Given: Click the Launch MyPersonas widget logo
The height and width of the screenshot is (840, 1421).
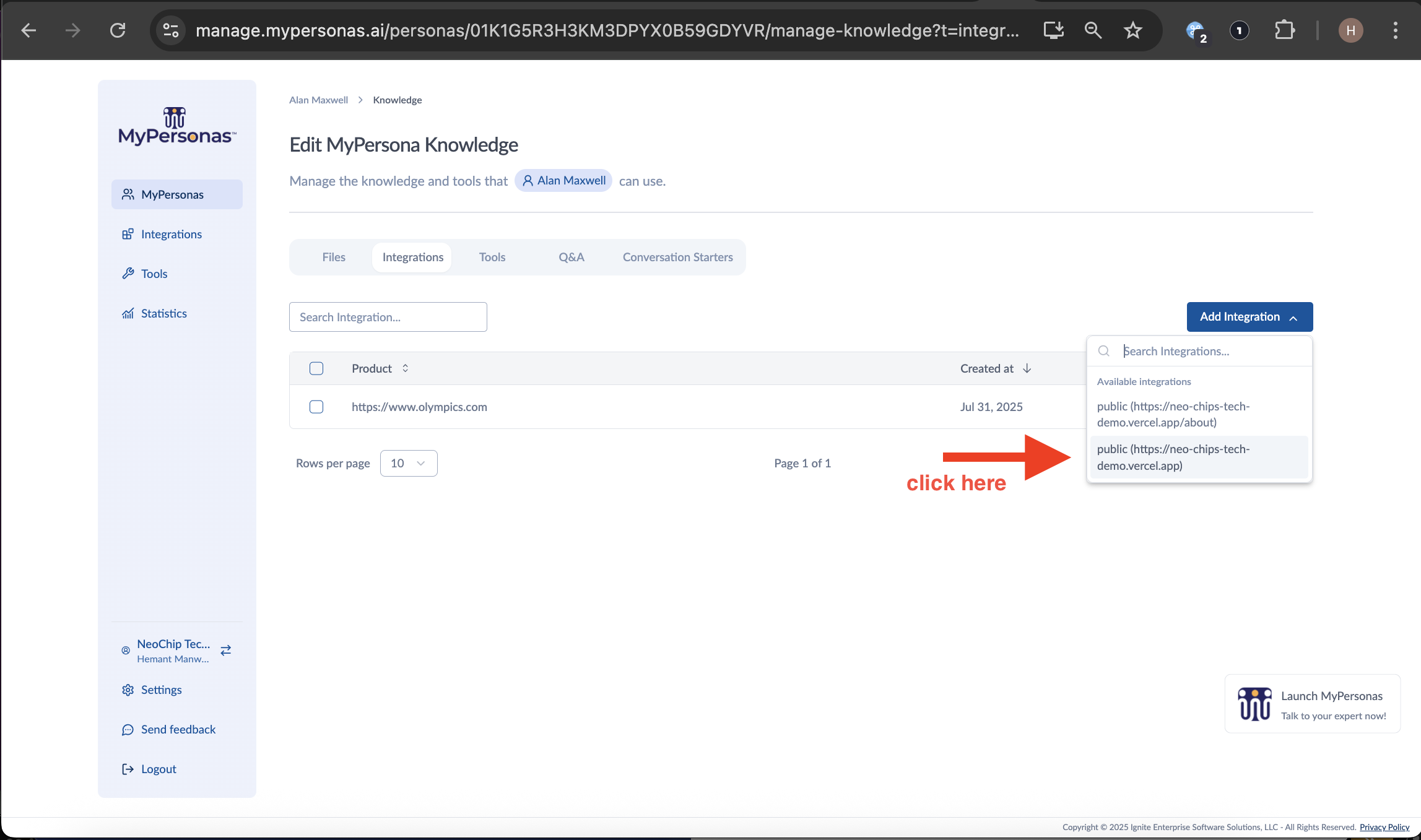Looking at the screenshot, I should click(x=1254, y=704).
